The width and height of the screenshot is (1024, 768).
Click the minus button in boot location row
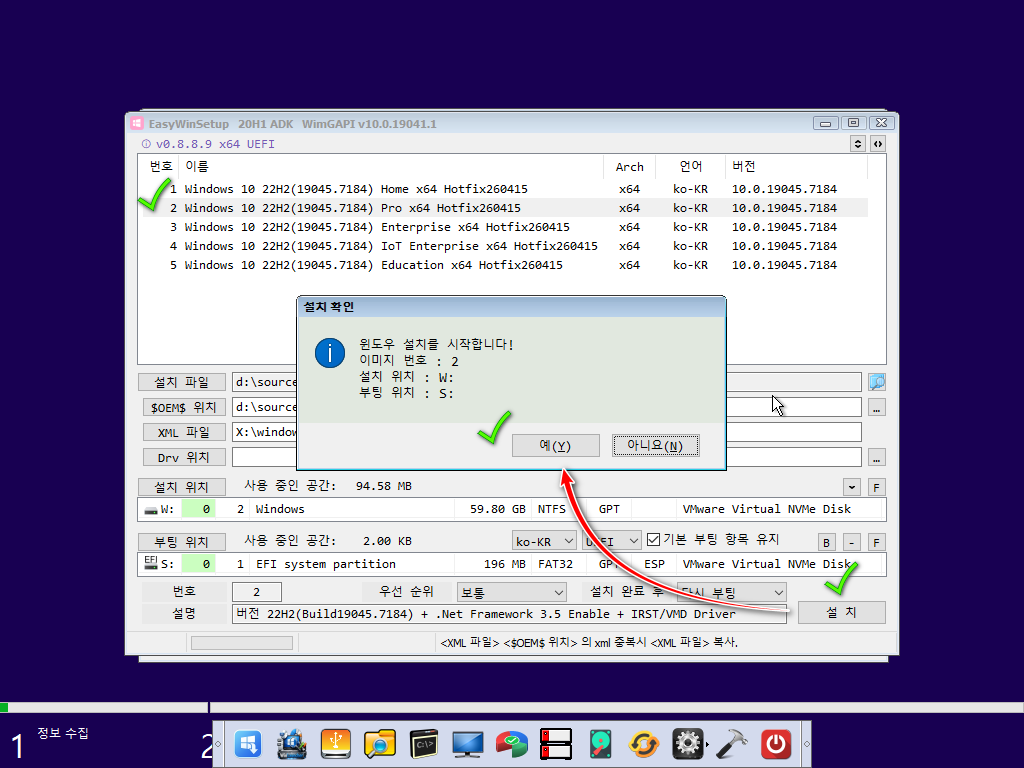click(852, 542)
